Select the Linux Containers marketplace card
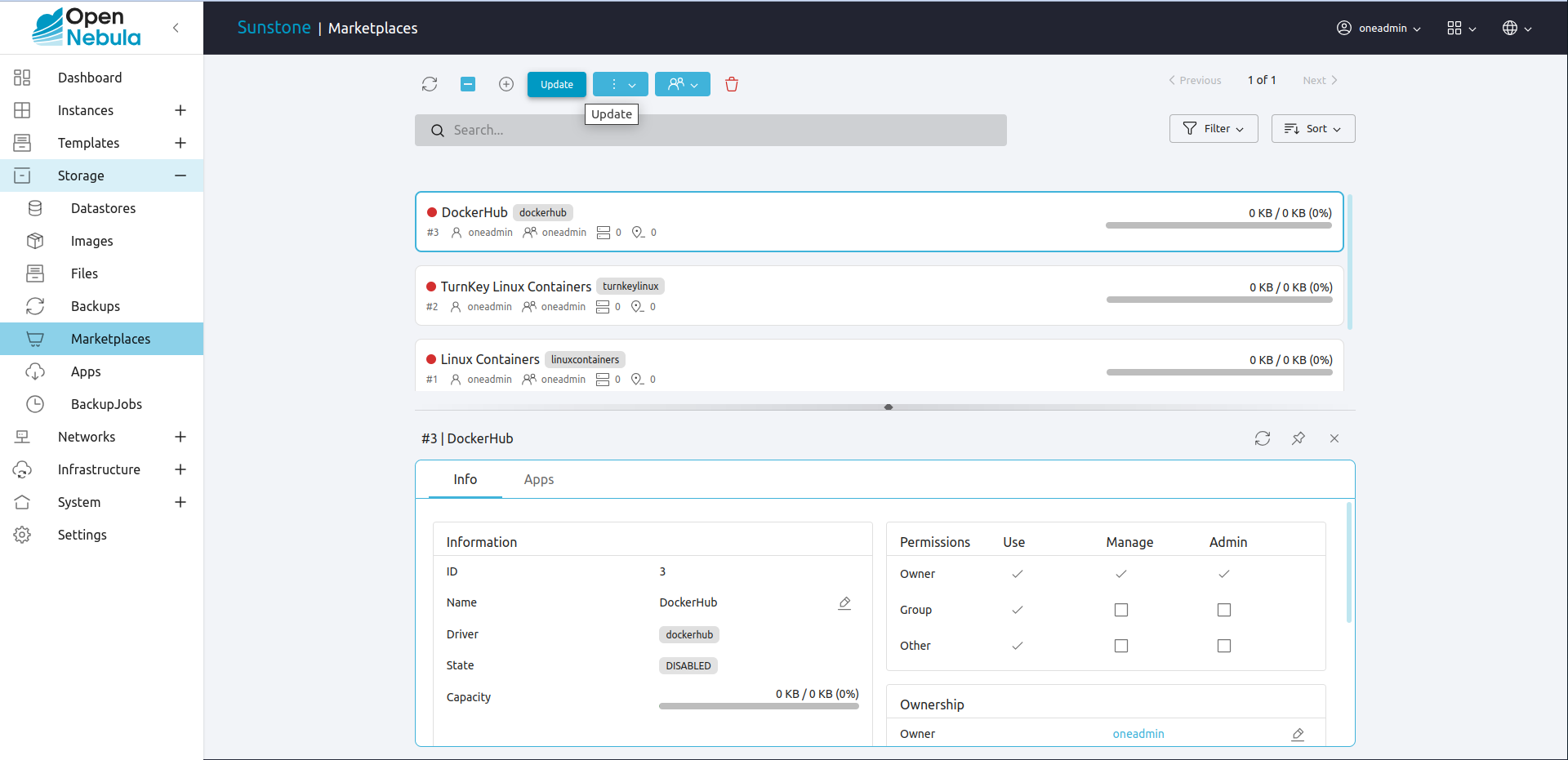 pyautogui.click(x=880, y=366)
